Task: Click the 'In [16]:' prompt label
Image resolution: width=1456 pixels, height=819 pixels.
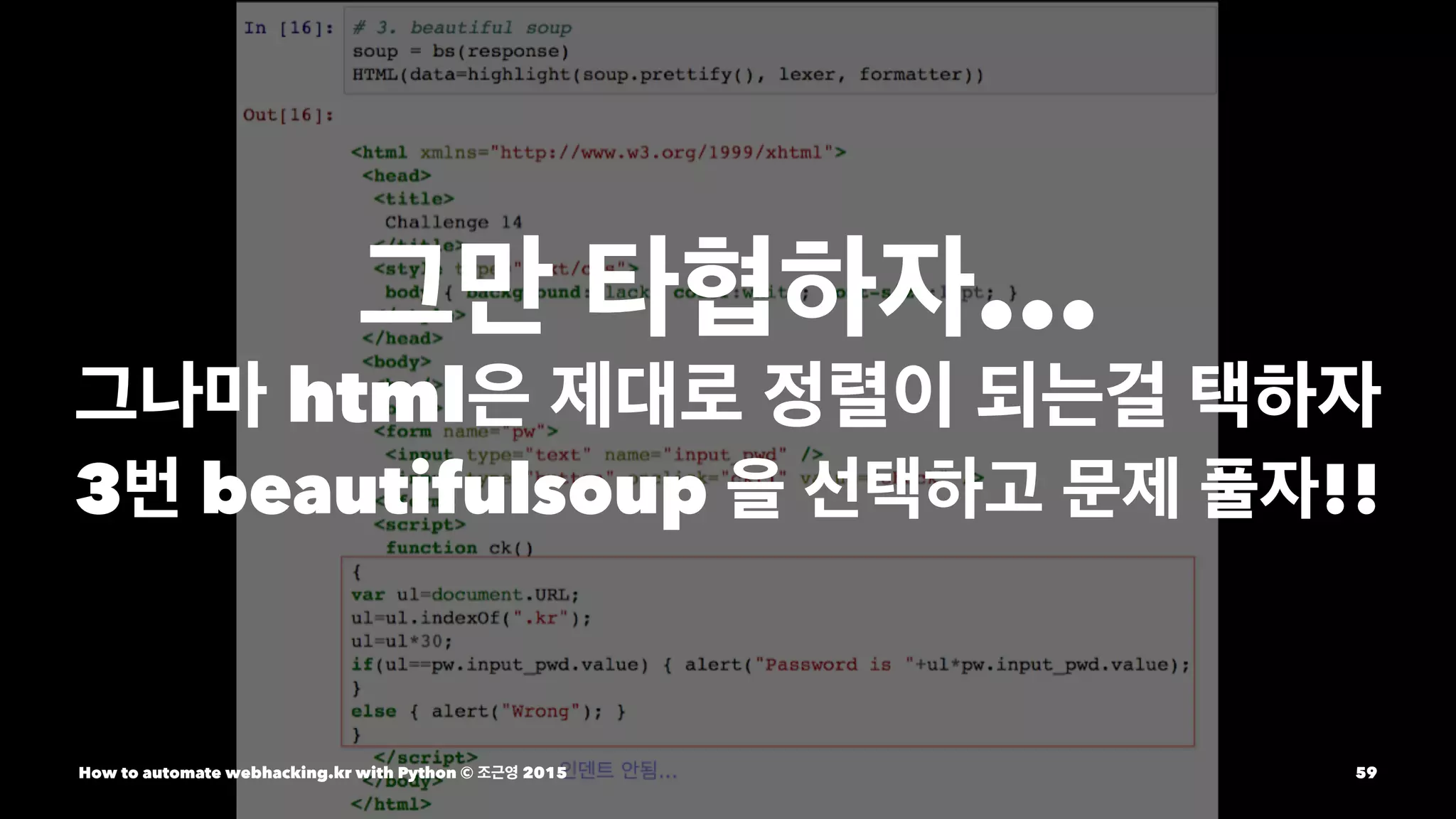Action: coord(288,28)
